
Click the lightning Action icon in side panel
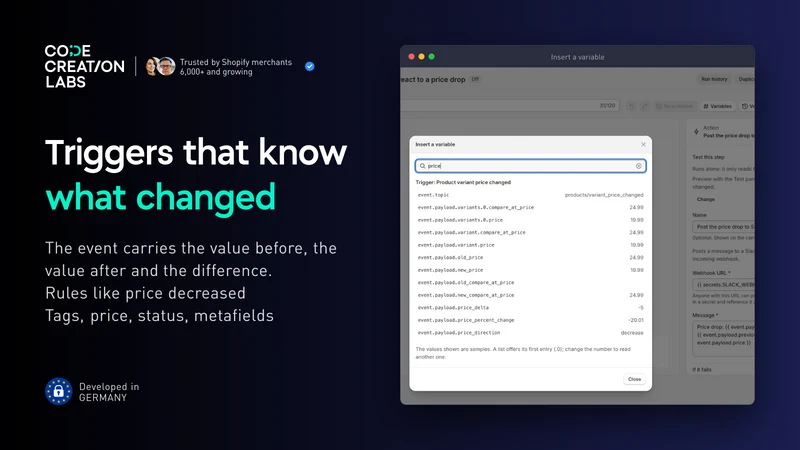[696, 132]
